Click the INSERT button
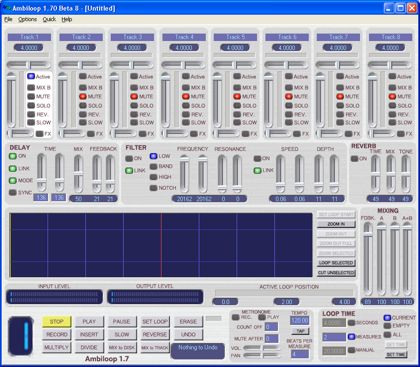Viewport: 420px width, 367px height. coord(89,334)
